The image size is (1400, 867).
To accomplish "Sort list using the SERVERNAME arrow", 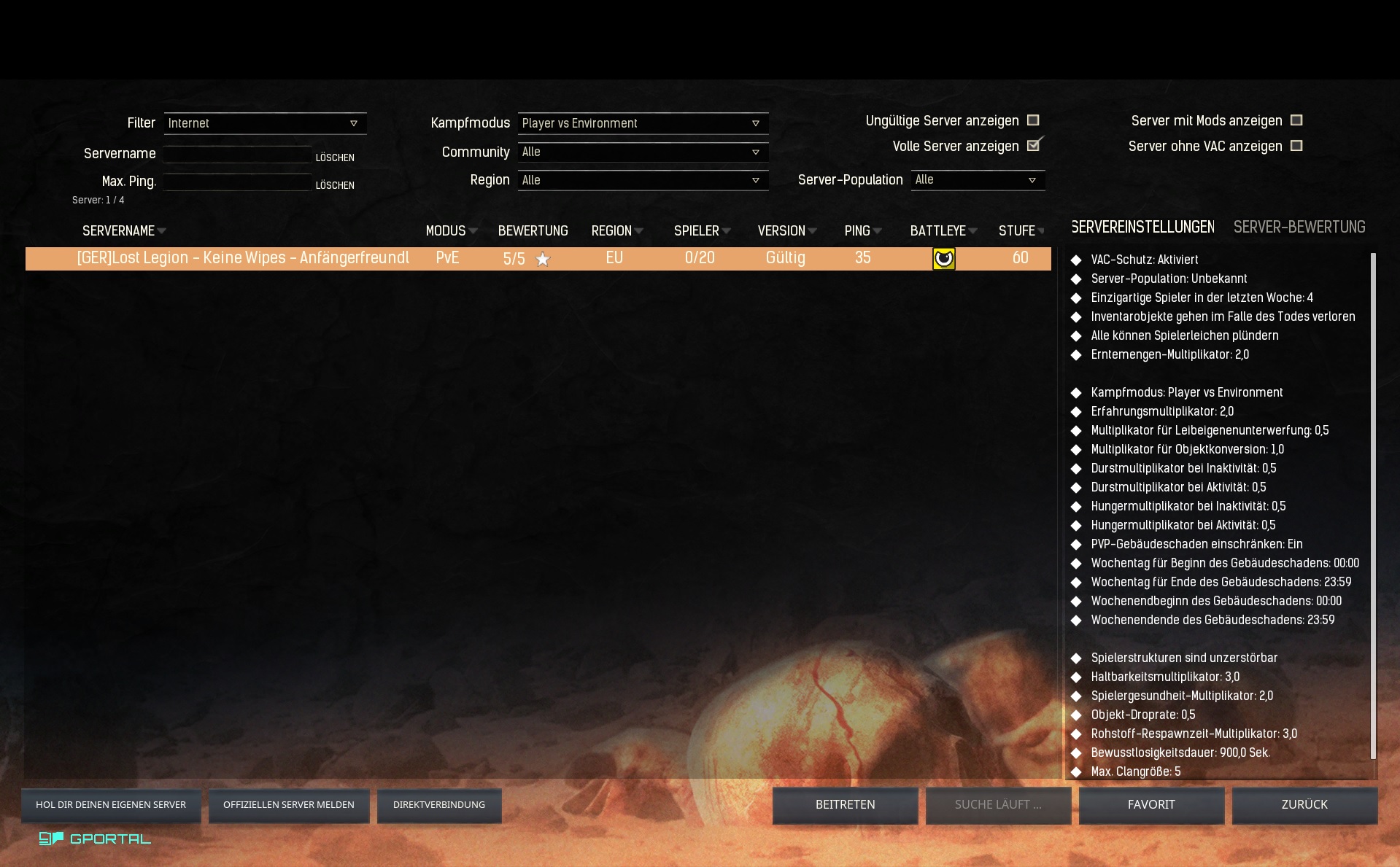I will 162,231.
